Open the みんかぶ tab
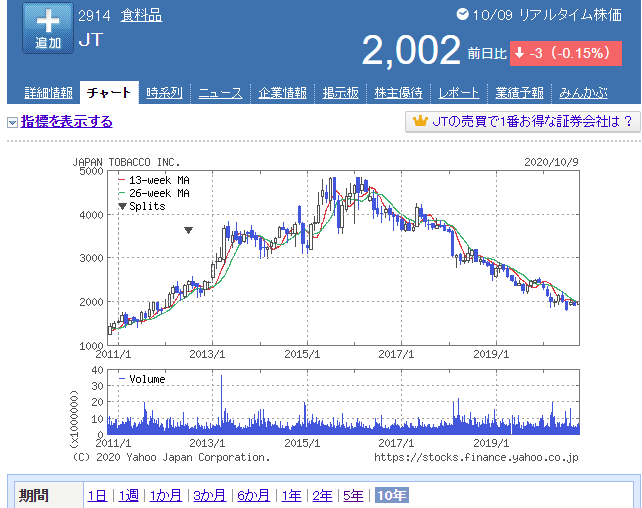Viewport: 642px width, 508px height. [x=583, y=93]
